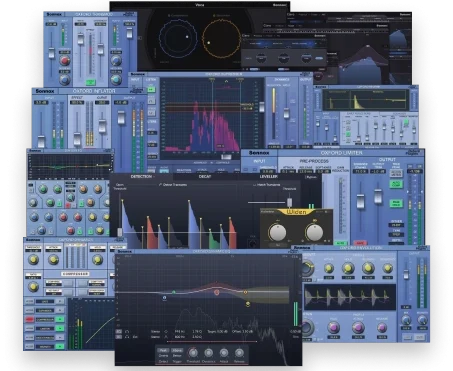Screen dimensions: 453x371
Task: Toggle the Warmth IN button in Oxford Dynamics
Action: [x=60, y=346]
